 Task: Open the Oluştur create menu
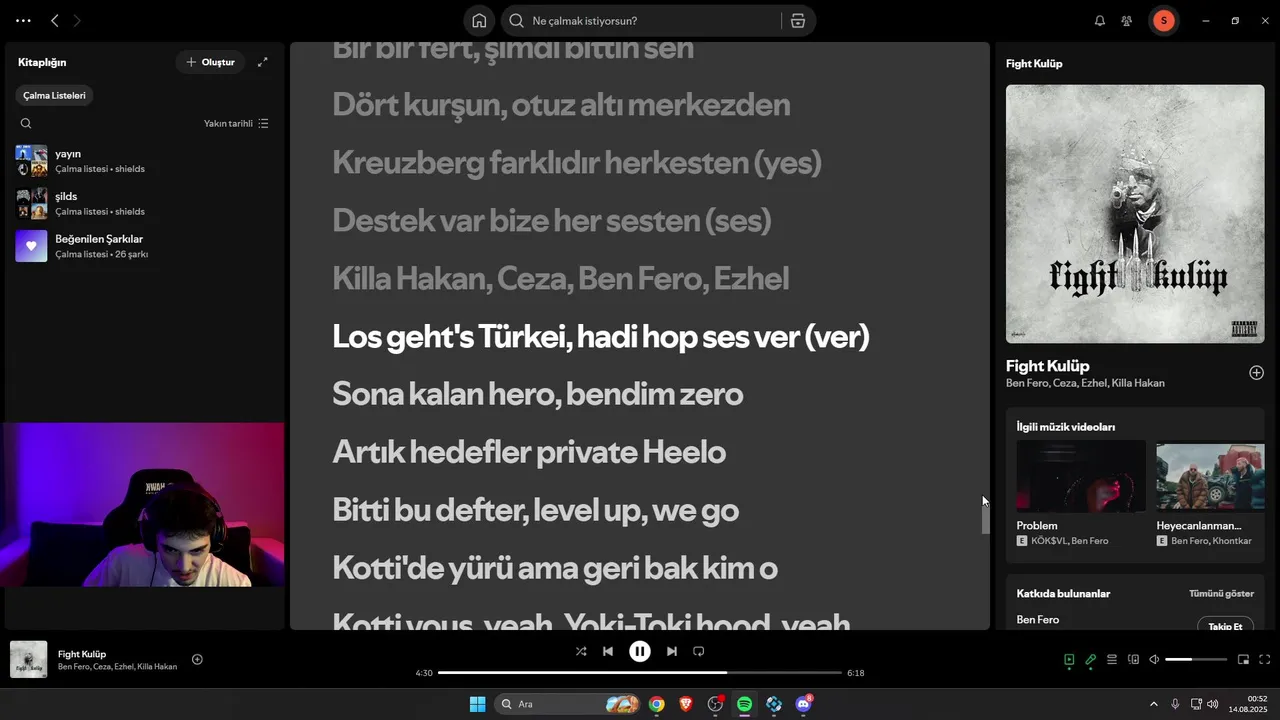[x=210, y=62]
